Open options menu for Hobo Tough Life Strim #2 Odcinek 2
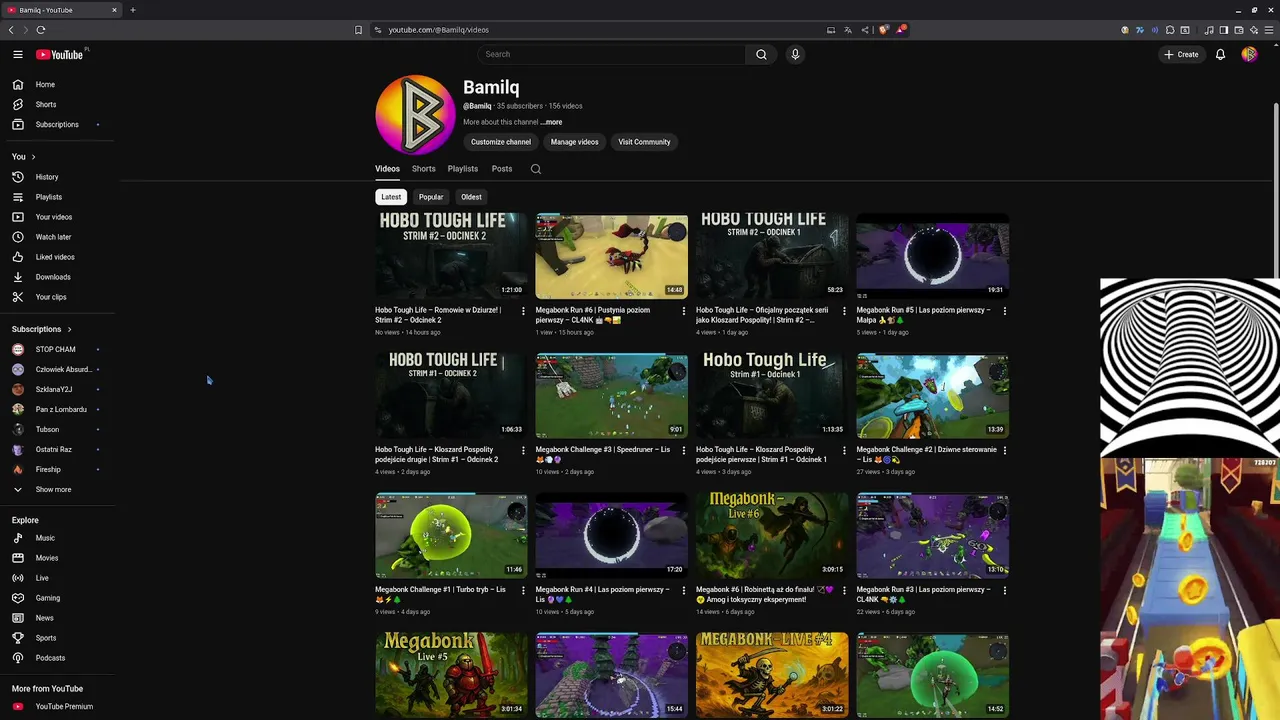This screenshot has width=1280, height=720. [x=523, y=311]
